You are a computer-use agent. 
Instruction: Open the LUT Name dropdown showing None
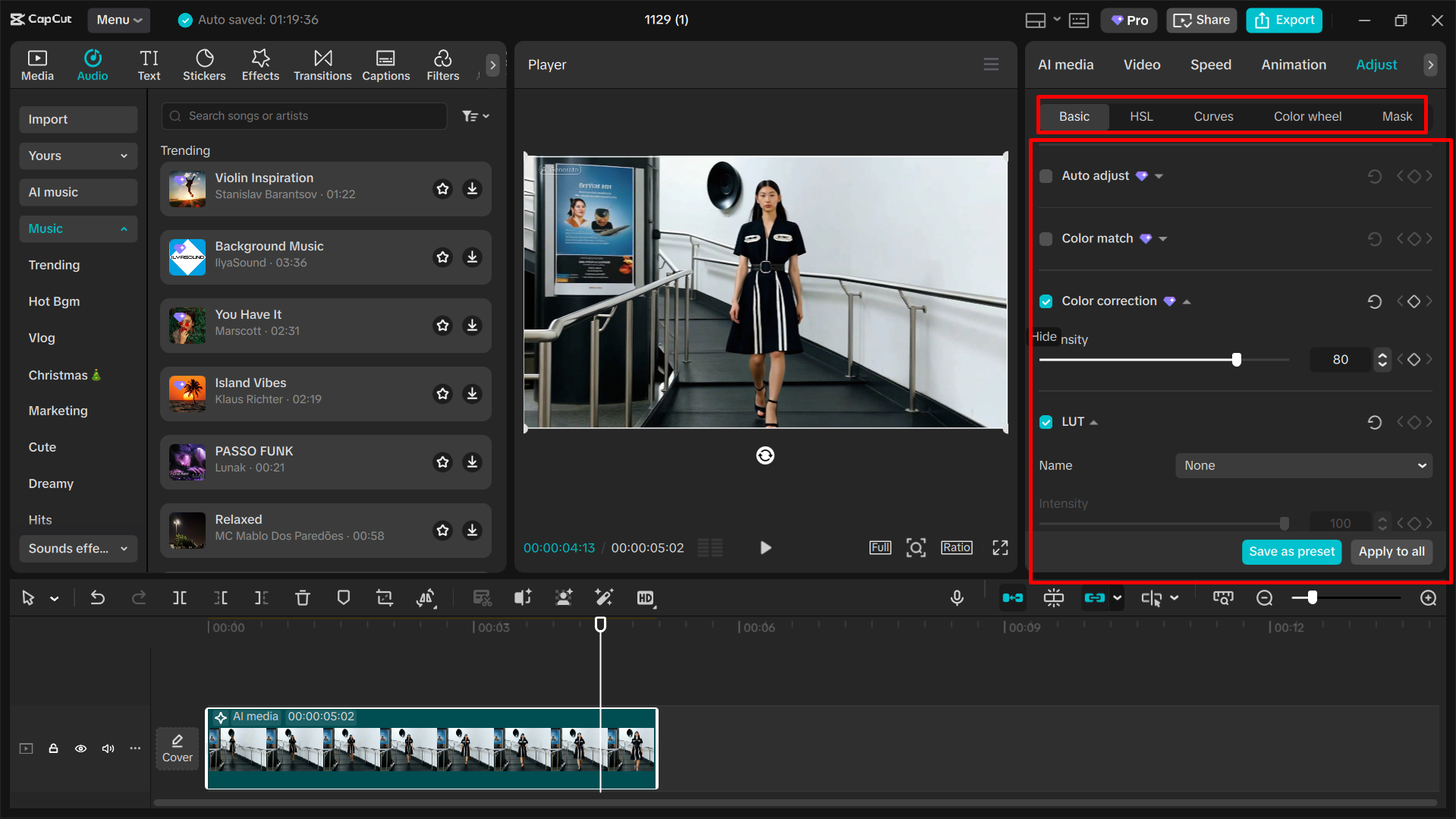click(1302, 465)
